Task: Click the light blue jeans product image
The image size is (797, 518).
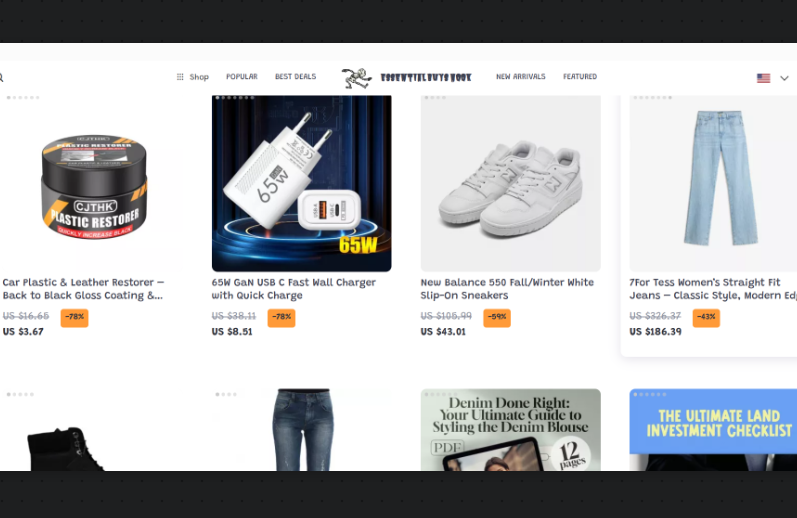Action: tap(713, 184)
